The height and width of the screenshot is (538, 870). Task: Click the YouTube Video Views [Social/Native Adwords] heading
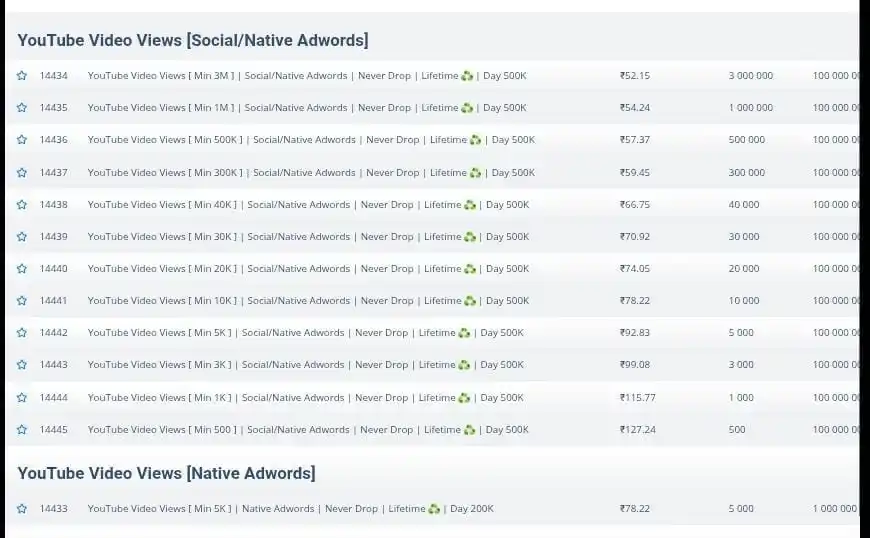coord(192,40)
